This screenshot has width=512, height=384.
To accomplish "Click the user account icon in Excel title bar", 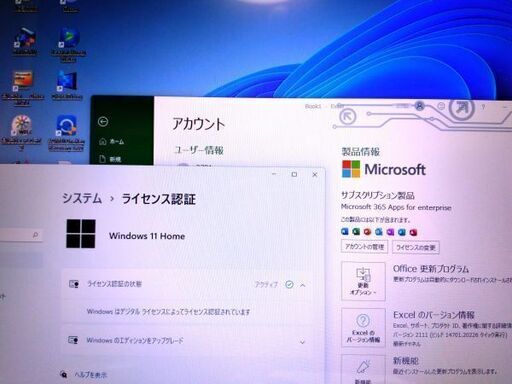I will pos(419,106).
